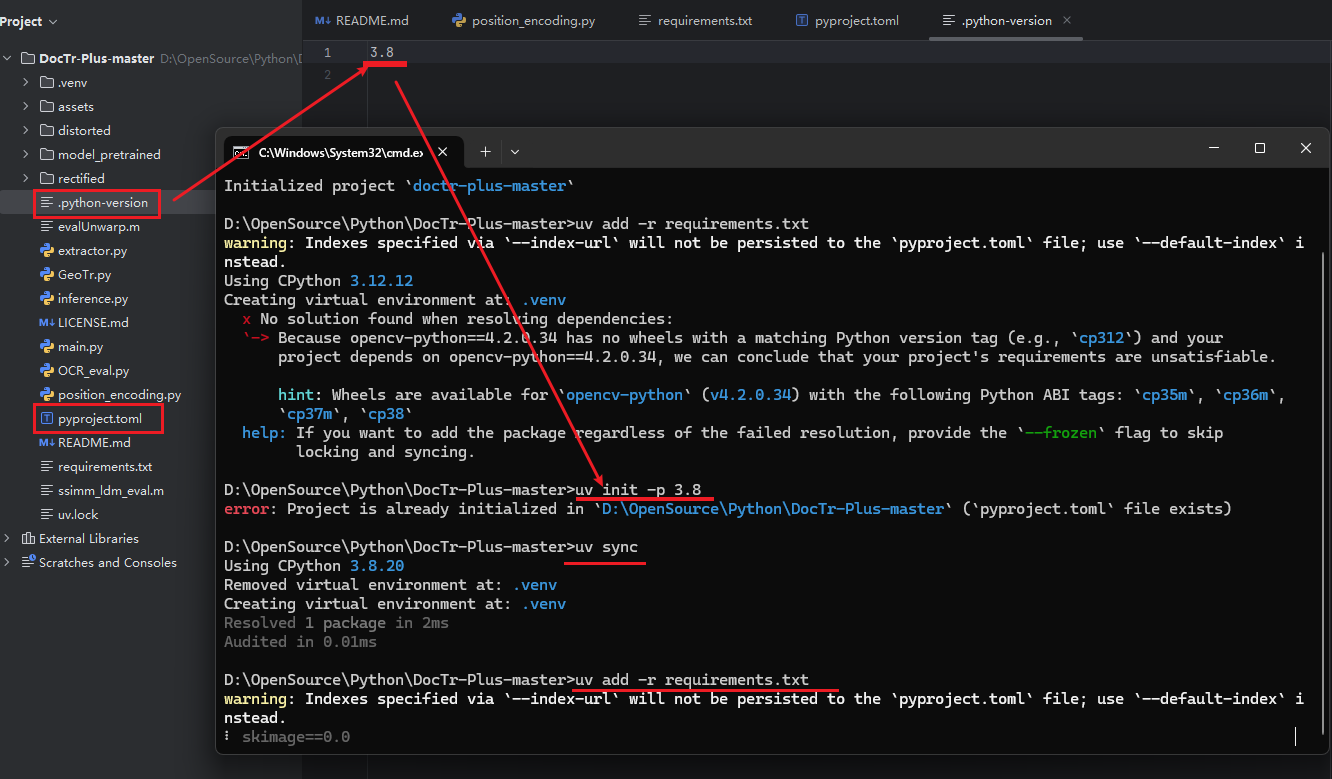1332x779 pixels.
Task: Expand the assets folder chevron
Action: [27, 106]
